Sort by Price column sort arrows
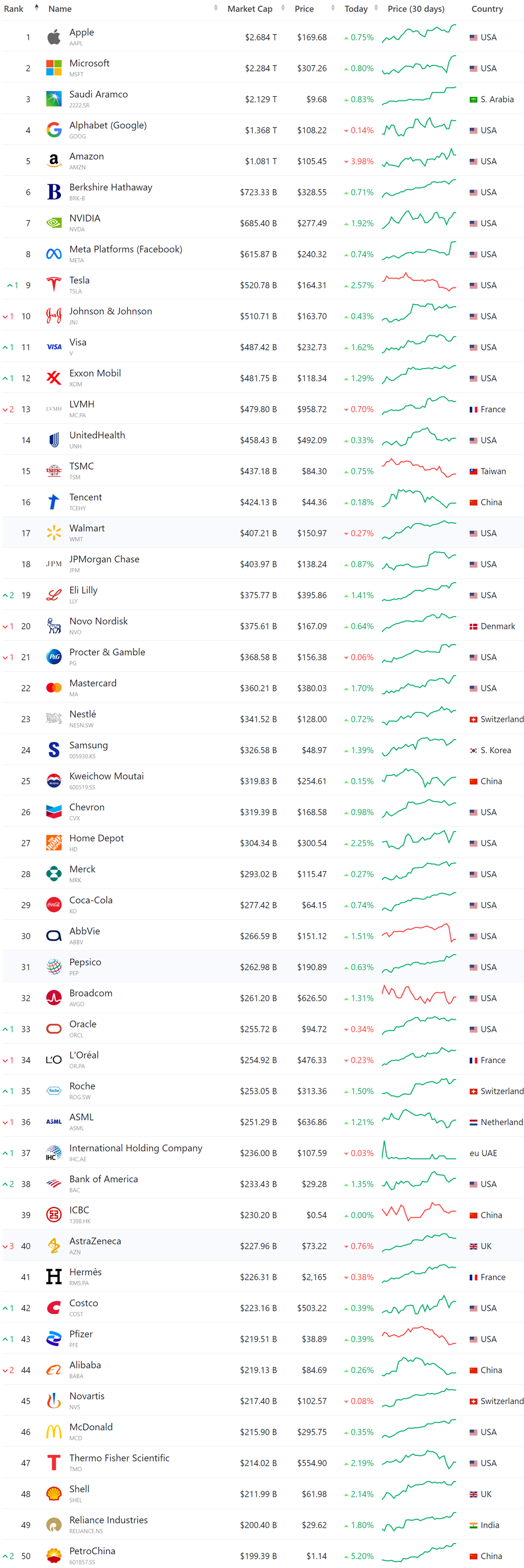The width and height of the screenshot is (524, 1568). coord(333,9)
